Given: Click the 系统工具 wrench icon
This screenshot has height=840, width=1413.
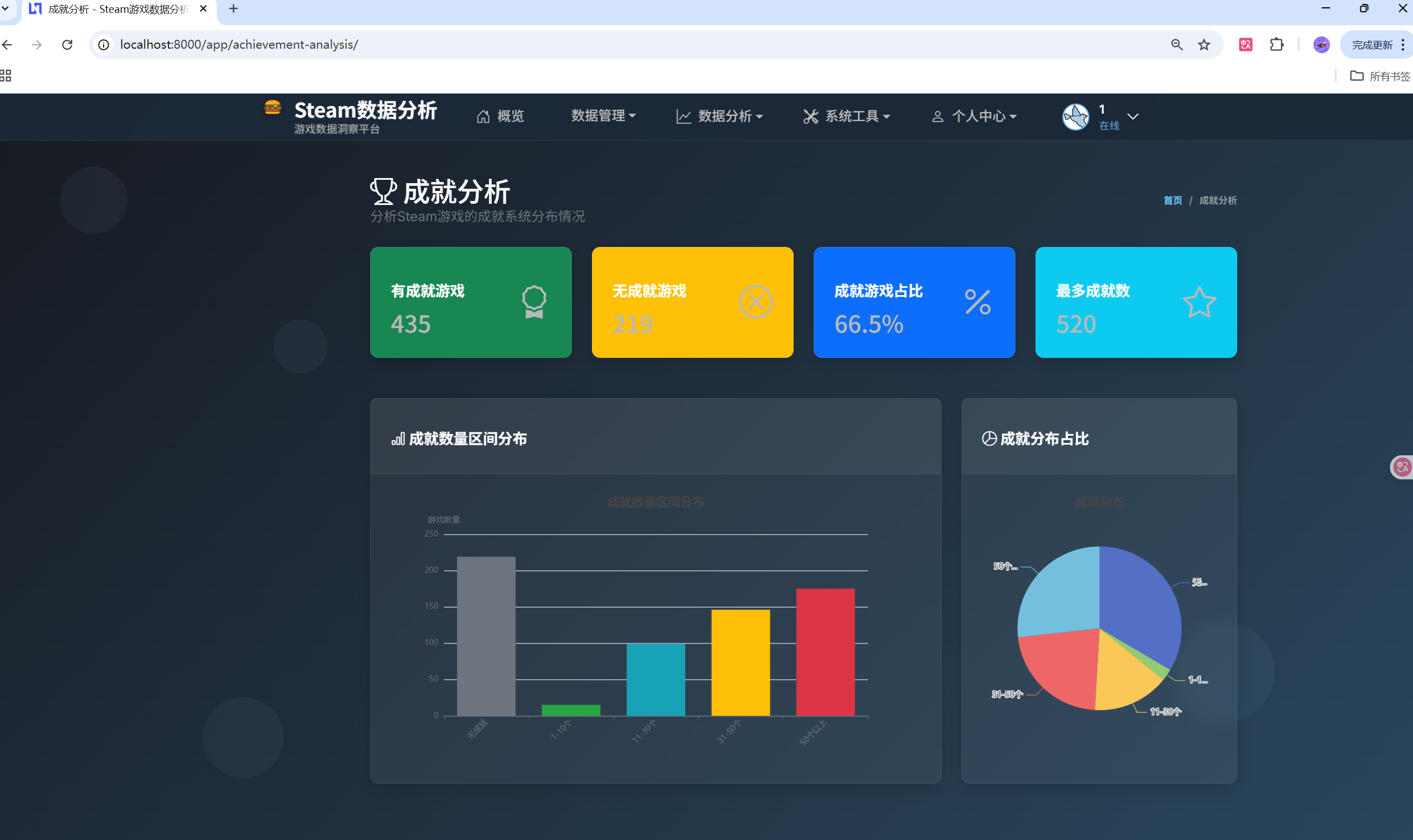Looking at the screenshot, I should click(x=810, y=116).
